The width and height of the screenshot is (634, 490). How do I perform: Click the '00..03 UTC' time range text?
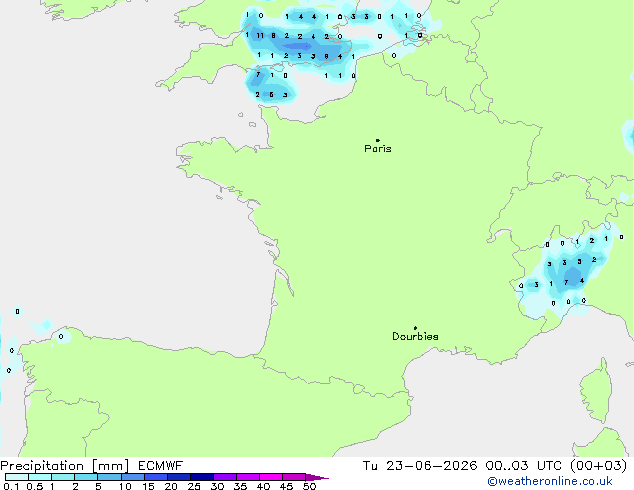(524, 466)
